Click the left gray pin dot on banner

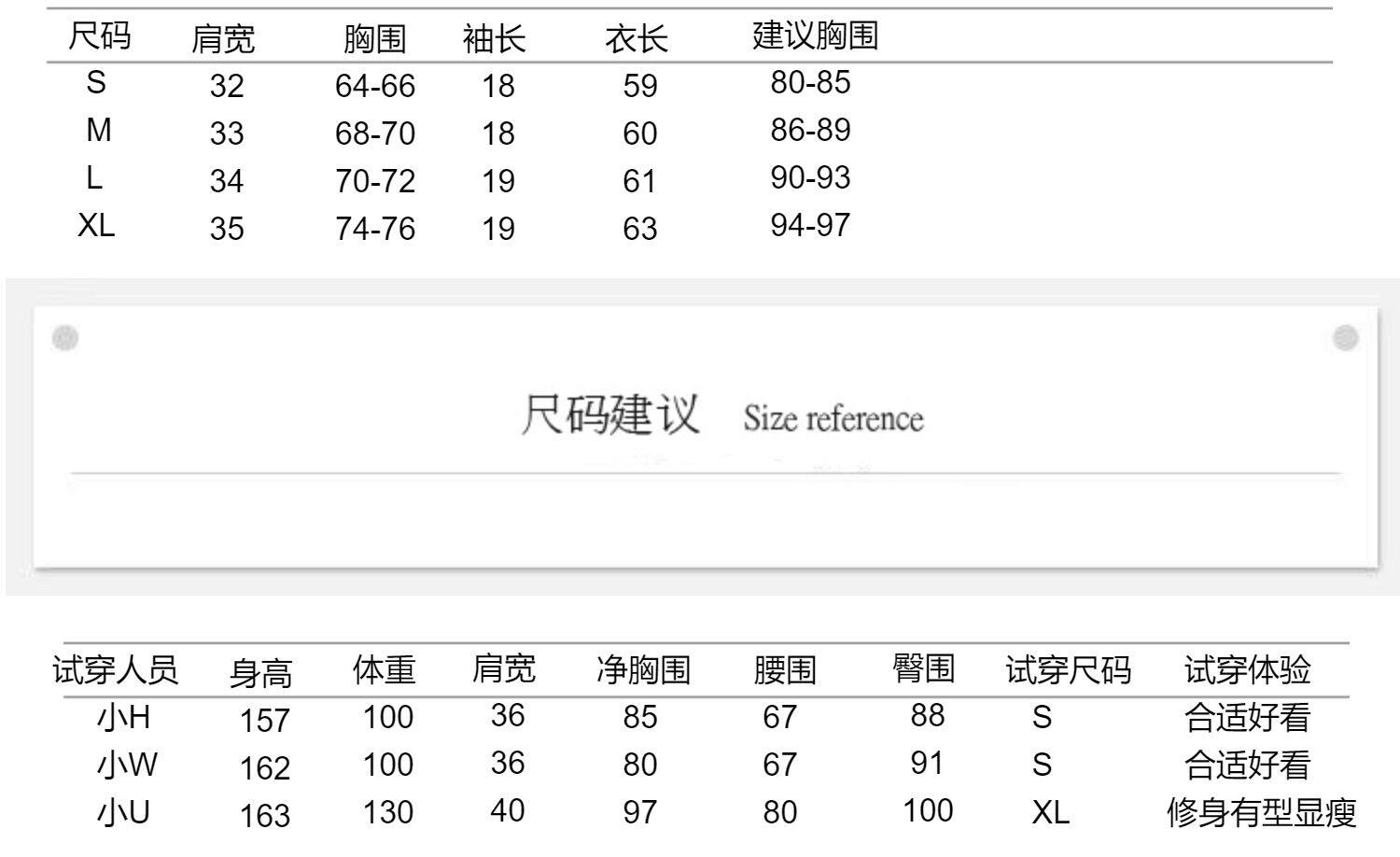click(x=65, y=338)
